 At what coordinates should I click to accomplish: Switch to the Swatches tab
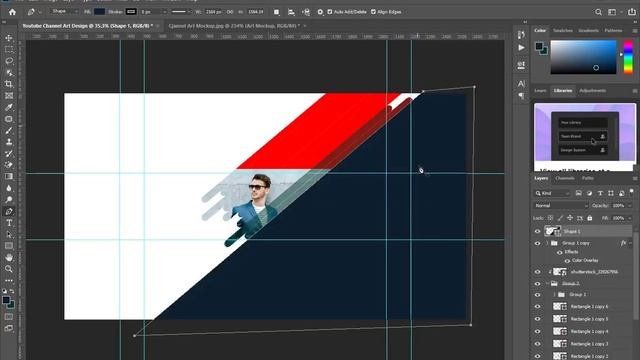coord(563,31)
